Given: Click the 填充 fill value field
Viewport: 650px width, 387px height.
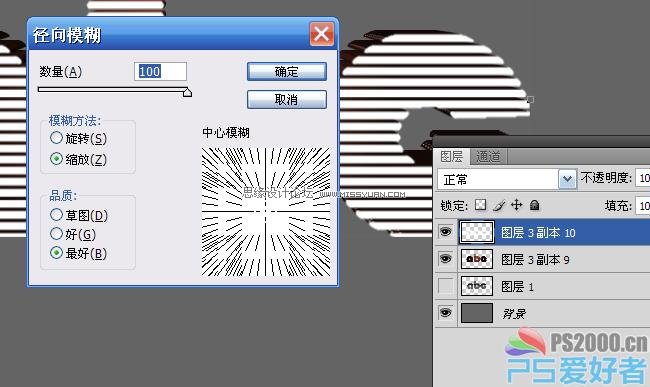Looking at the screenshot, I should (x=643, y=206).
